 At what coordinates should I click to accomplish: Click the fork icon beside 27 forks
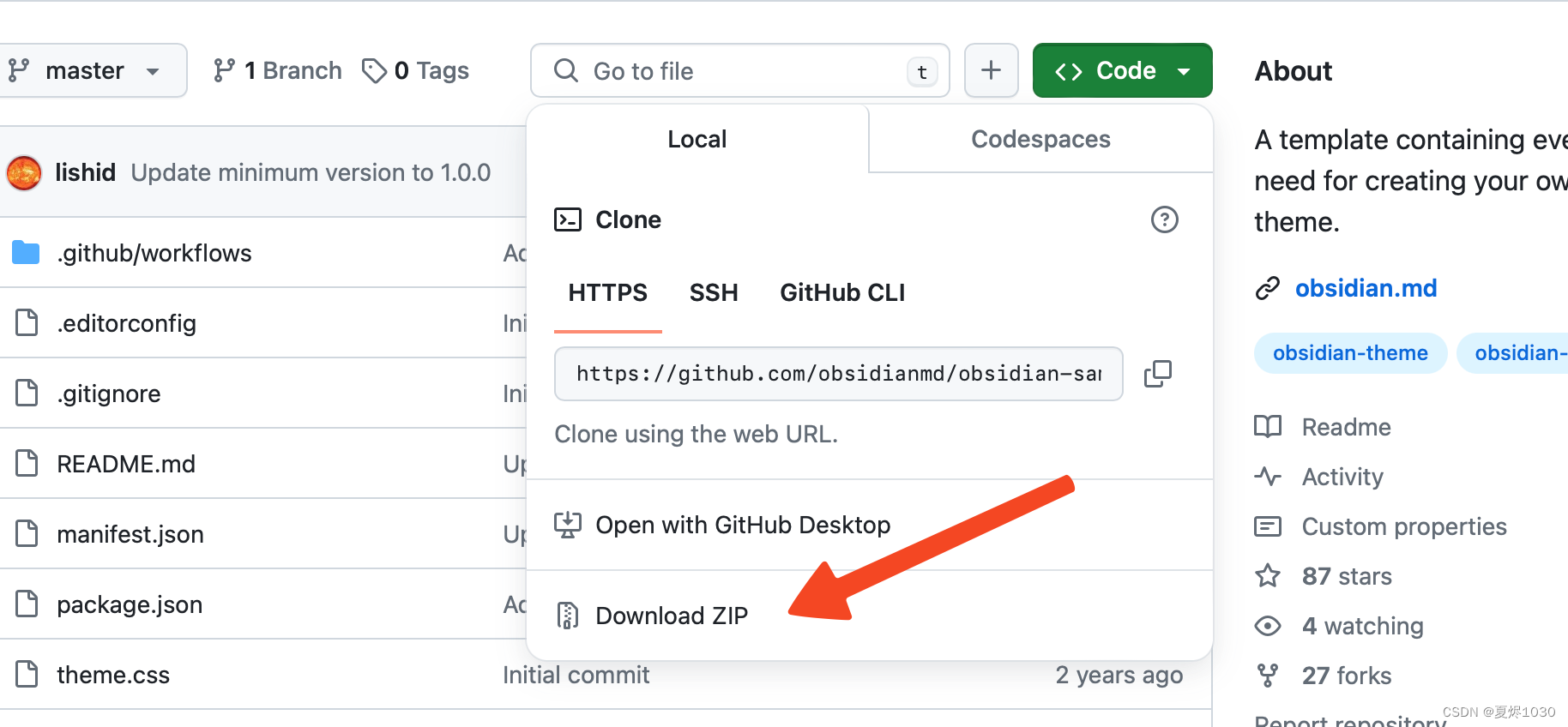point(1268,676)
